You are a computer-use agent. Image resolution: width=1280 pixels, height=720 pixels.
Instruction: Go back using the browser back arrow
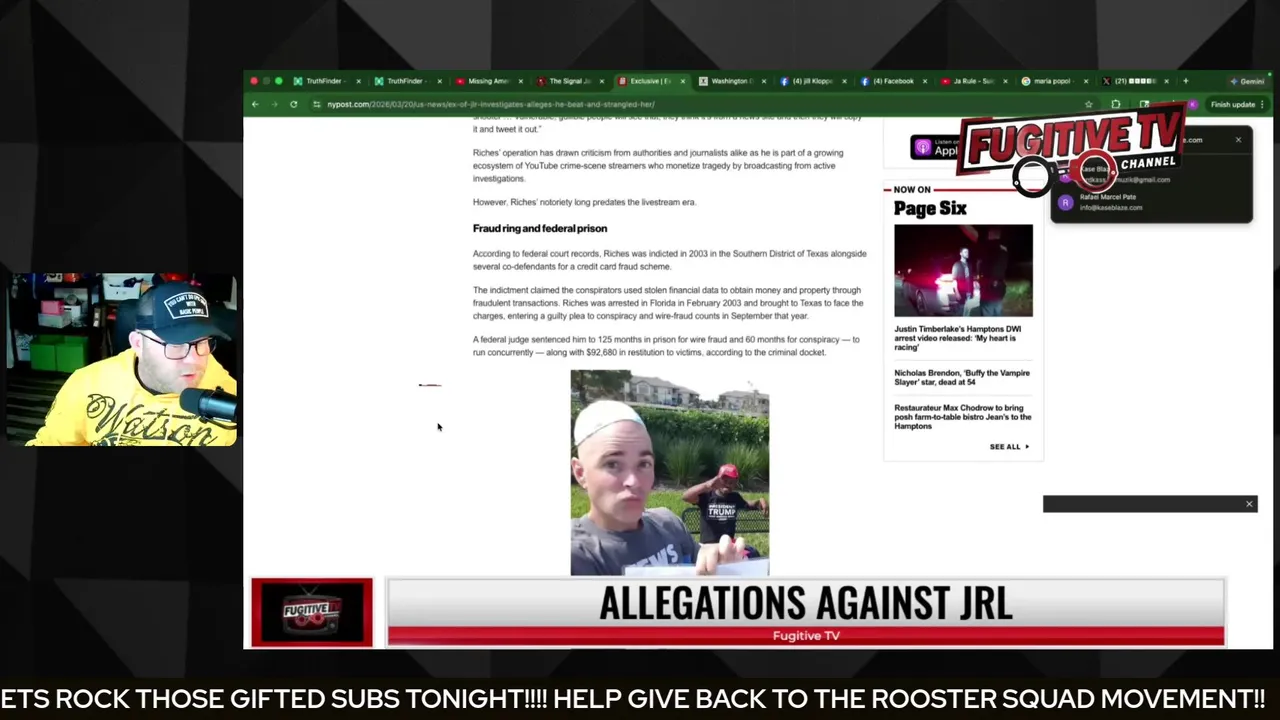point(255,104)
